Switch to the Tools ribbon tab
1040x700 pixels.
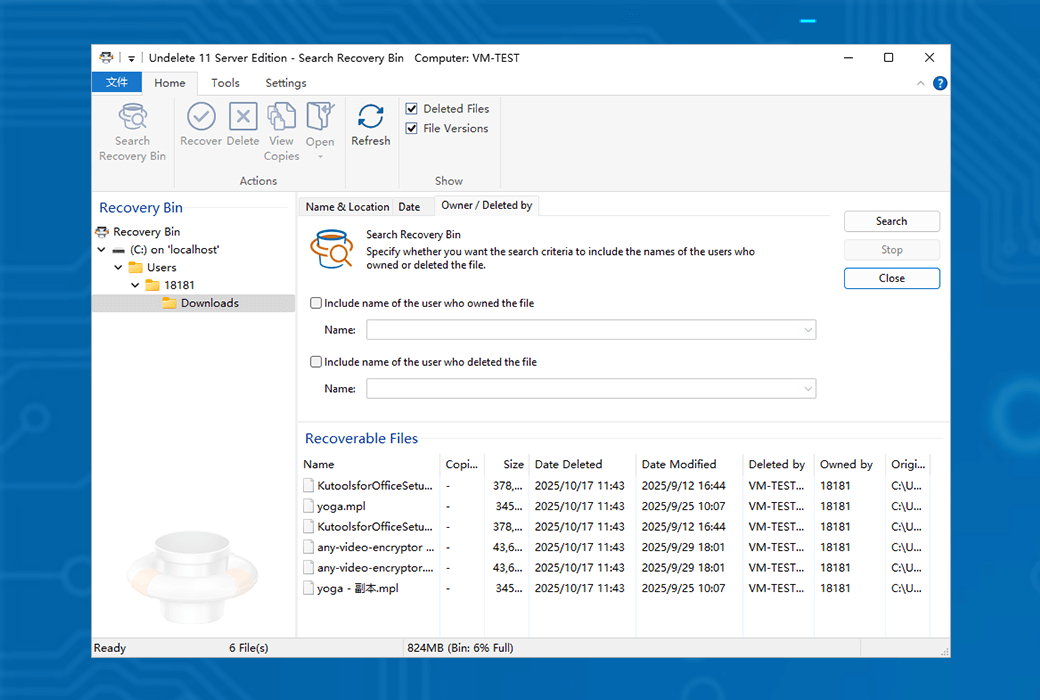pos(225,83)
